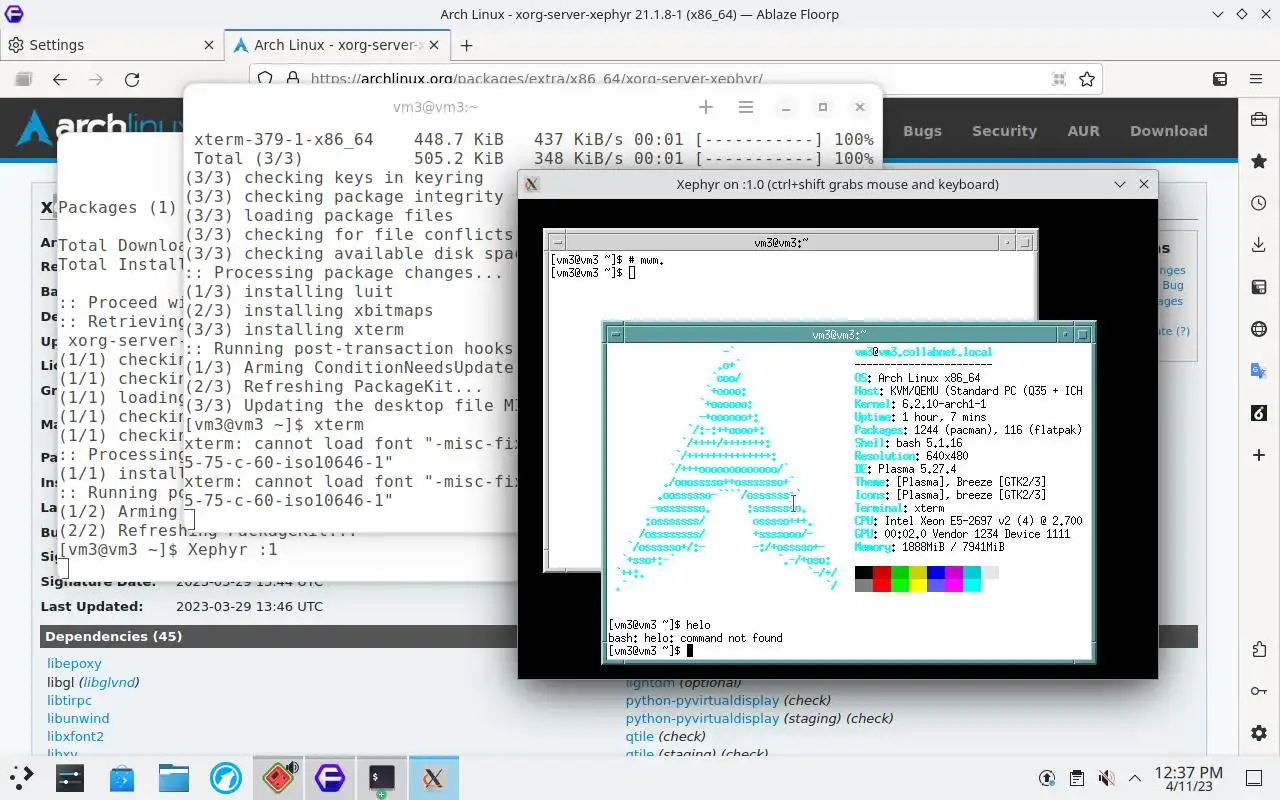Open the briefcase icon in Floorp sidebar

click(x=1259, y=119)
